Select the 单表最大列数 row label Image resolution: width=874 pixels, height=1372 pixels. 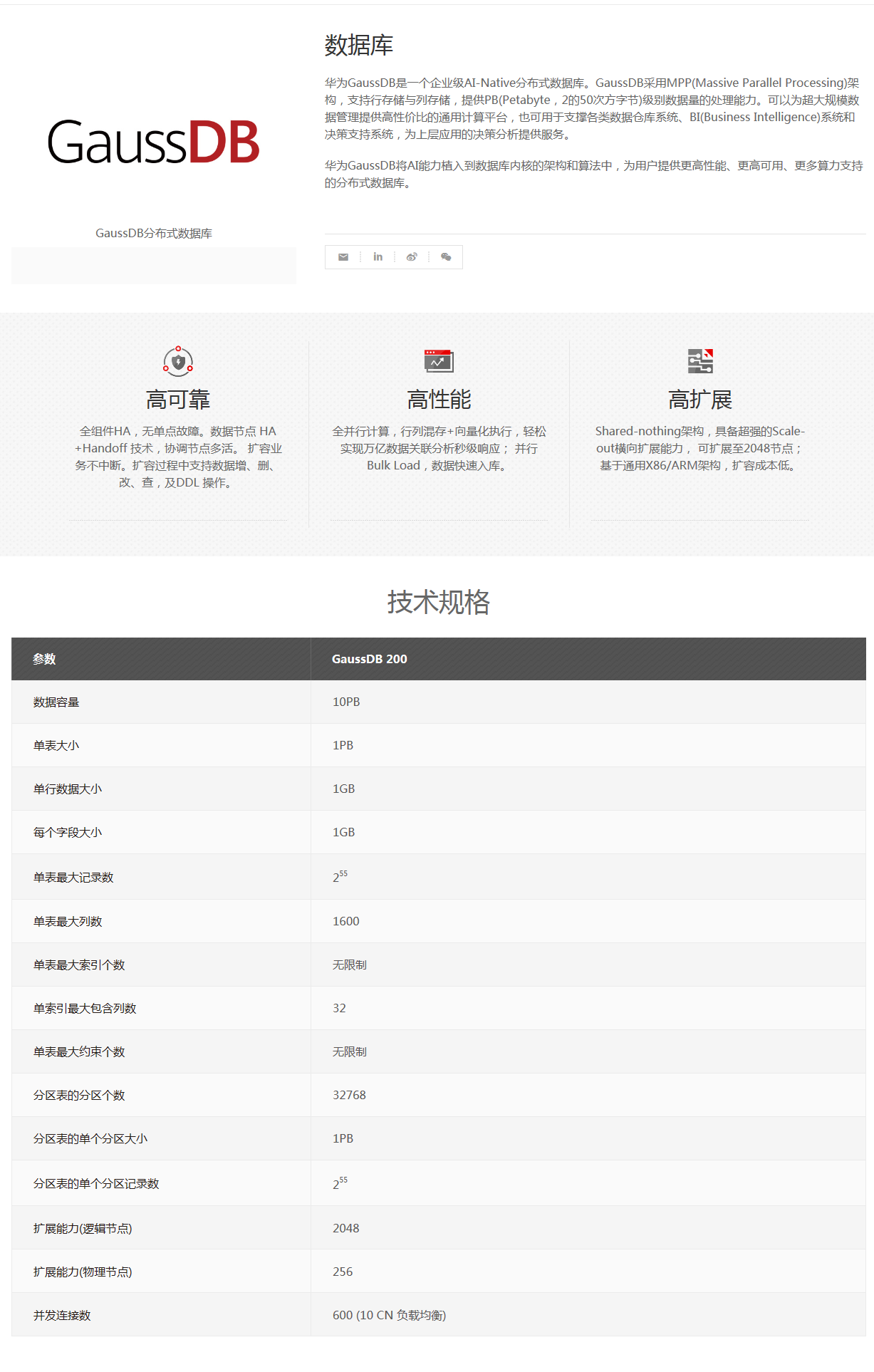(68, 922)
